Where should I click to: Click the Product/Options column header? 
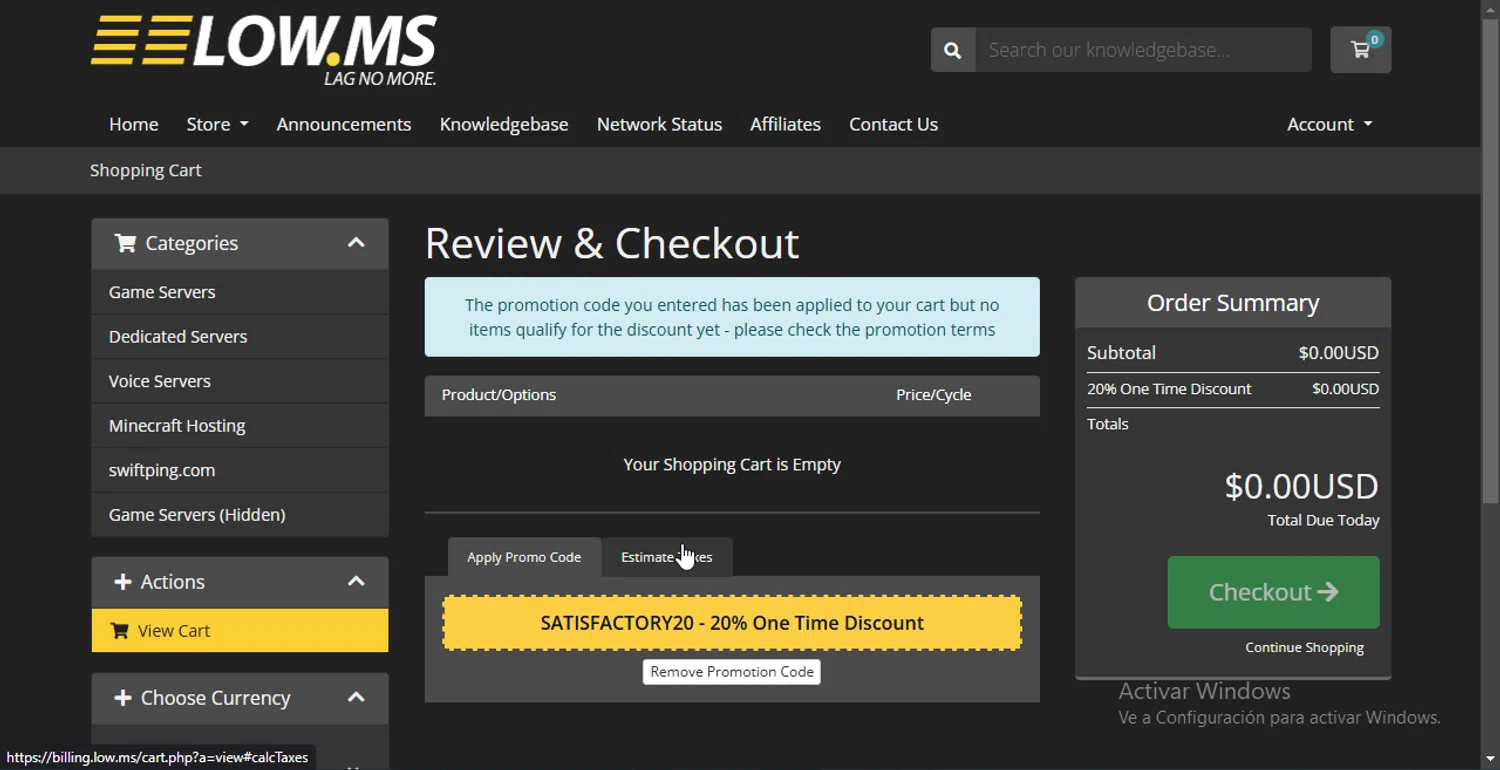[x=499, y=395]
